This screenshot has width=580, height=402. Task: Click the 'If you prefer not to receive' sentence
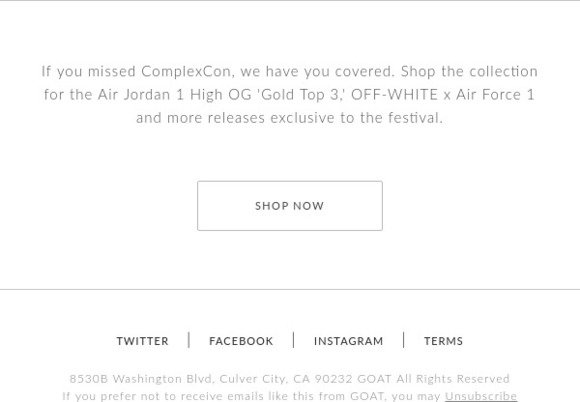tap(252, 396)
